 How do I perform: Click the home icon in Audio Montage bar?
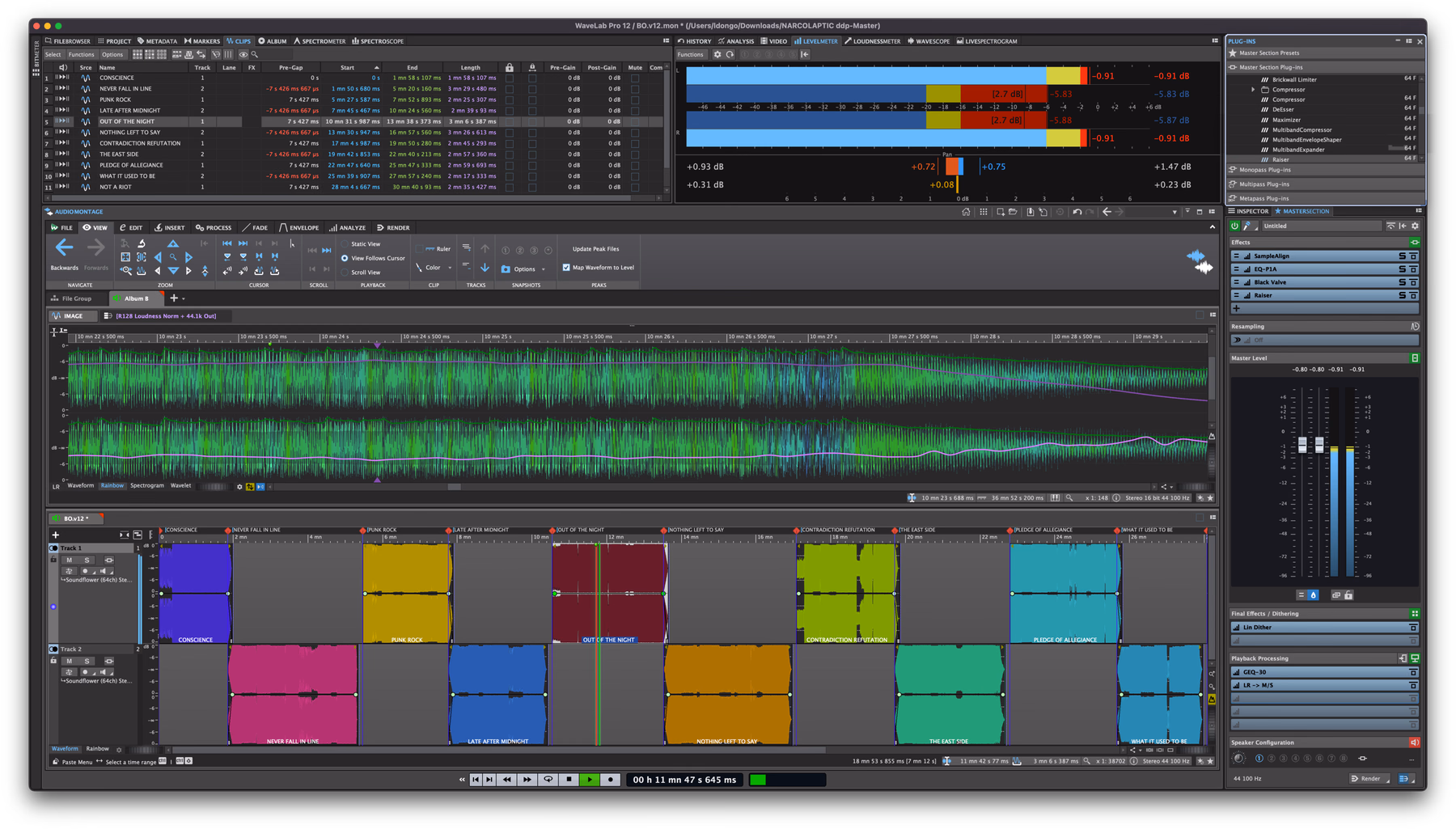click(x=966, y=212)
